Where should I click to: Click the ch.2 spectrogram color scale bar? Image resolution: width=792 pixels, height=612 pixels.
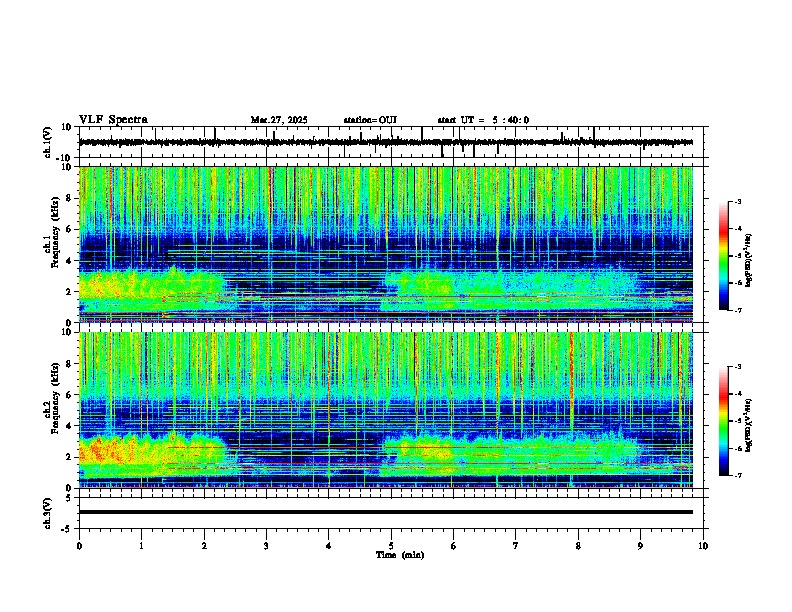(x=723, y=421)
